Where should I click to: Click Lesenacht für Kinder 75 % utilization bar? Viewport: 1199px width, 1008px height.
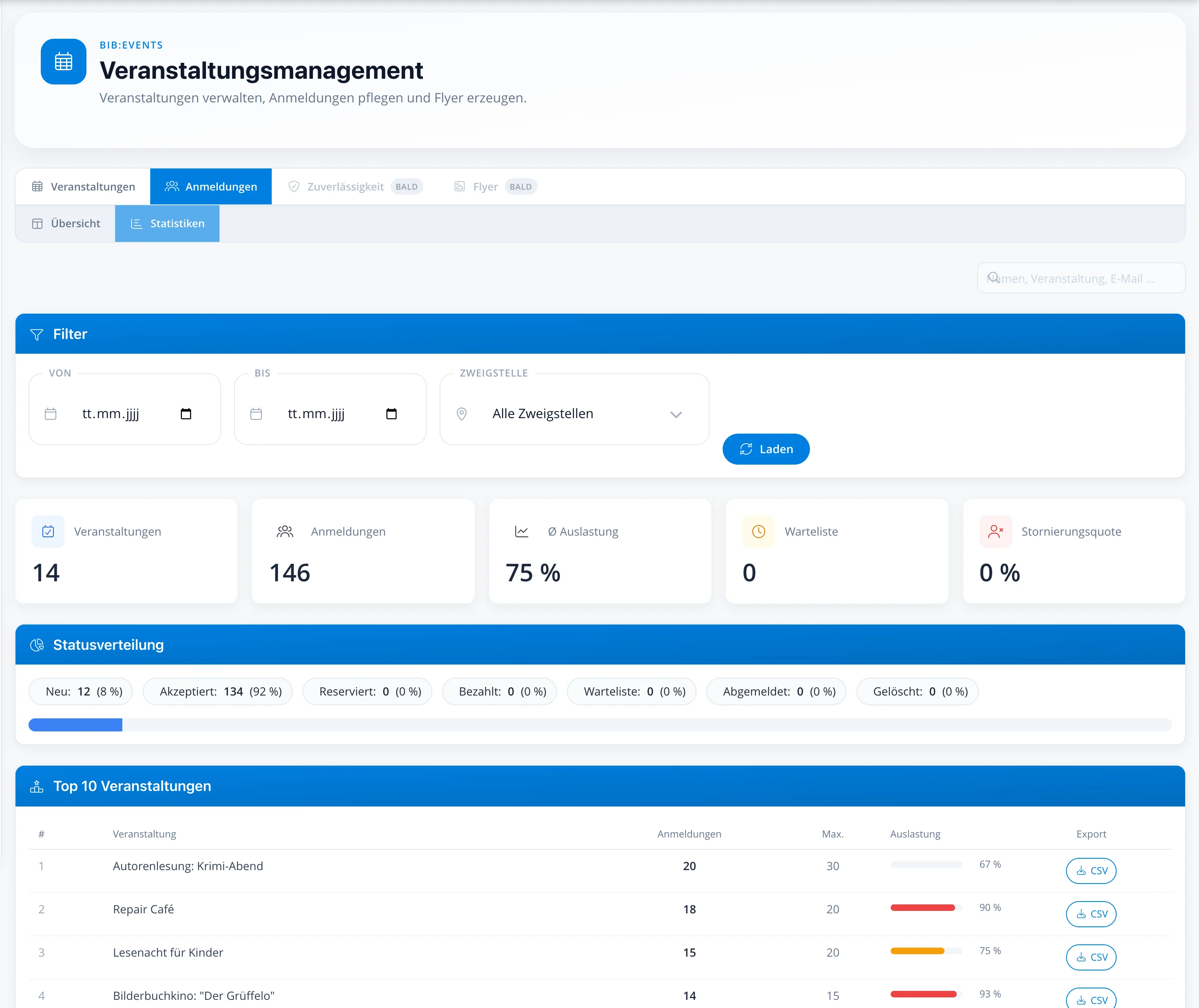[926, 951]
